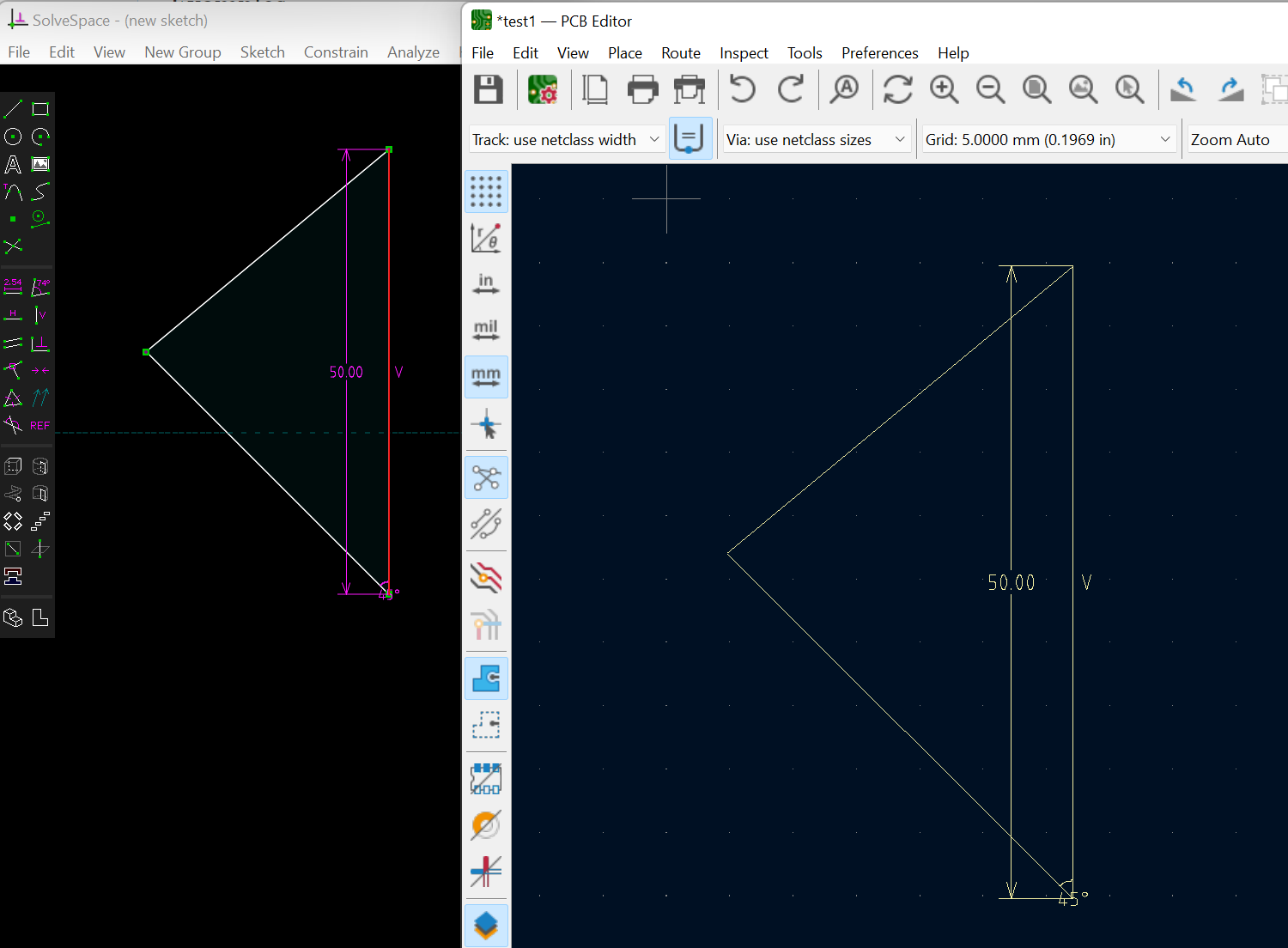The width and height of the screenshot is (1288, 948).
Task: Switch units to inches with the 'in' toggle
Action: [486, 284]
